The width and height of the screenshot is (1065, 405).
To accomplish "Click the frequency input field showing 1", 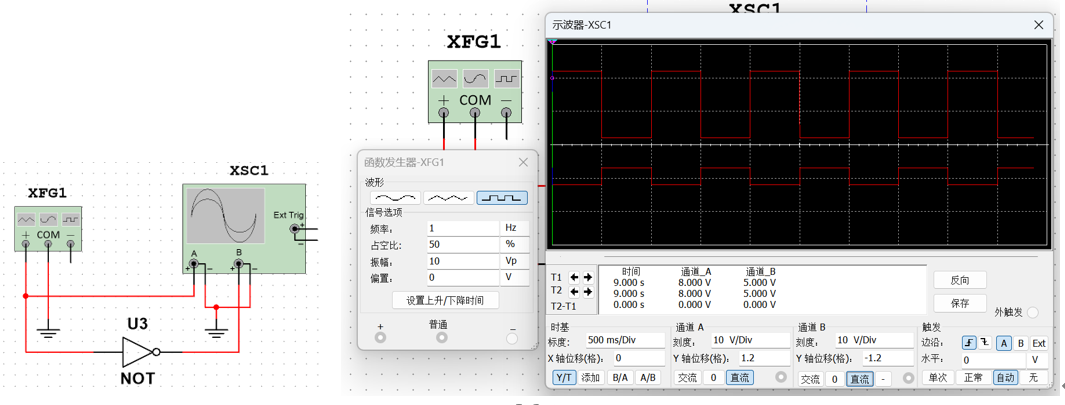I will point(463,228).
